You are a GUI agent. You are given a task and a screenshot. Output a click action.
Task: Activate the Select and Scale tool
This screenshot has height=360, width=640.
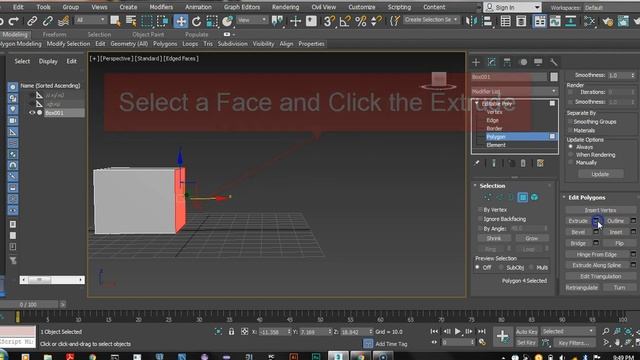click(212, 21)
